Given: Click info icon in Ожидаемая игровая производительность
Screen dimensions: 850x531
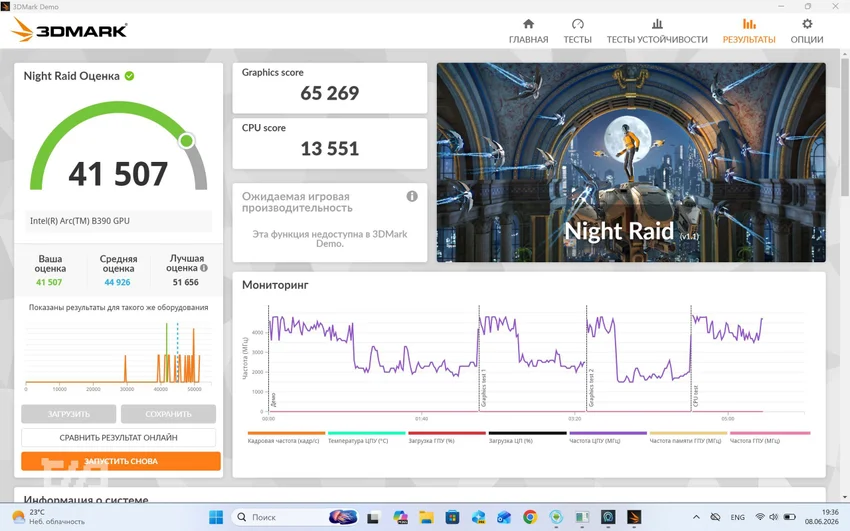Looking at the screenshot, I should [412, 196].
